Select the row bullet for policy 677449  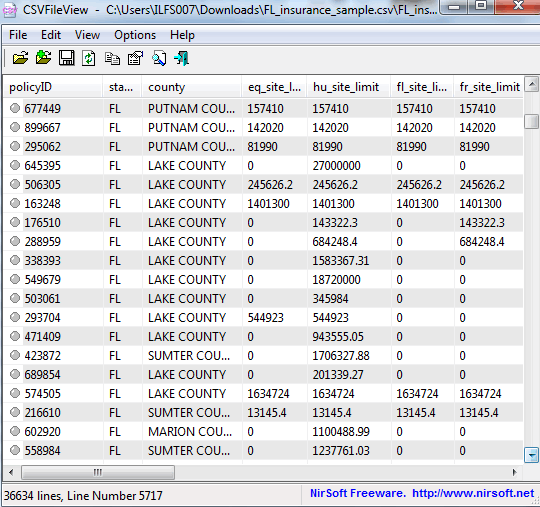coord(15,108)
